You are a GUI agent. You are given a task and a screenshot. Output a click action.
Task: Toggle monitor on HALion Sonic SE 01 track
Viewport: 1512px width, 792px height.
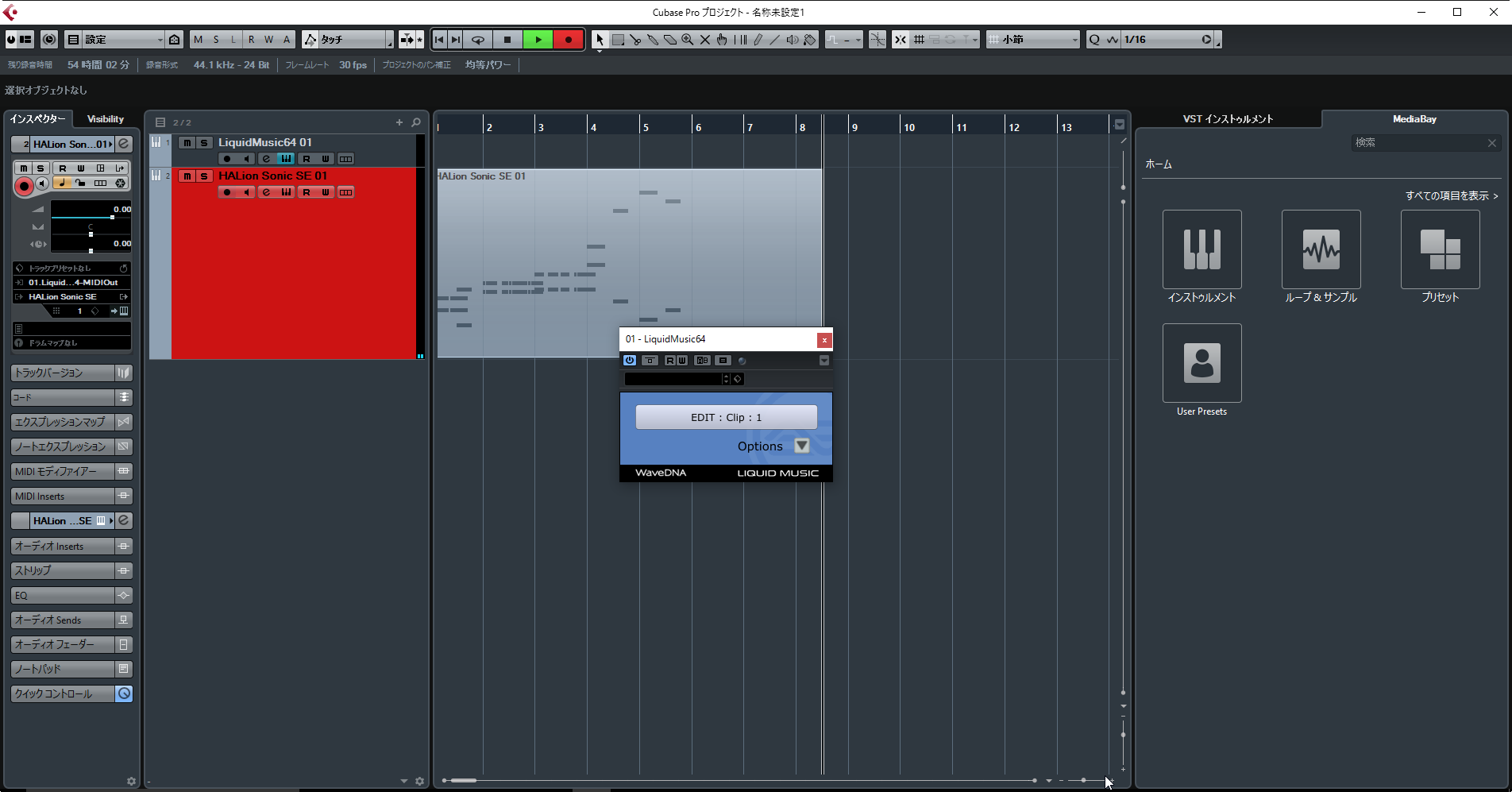pos(247,192)
